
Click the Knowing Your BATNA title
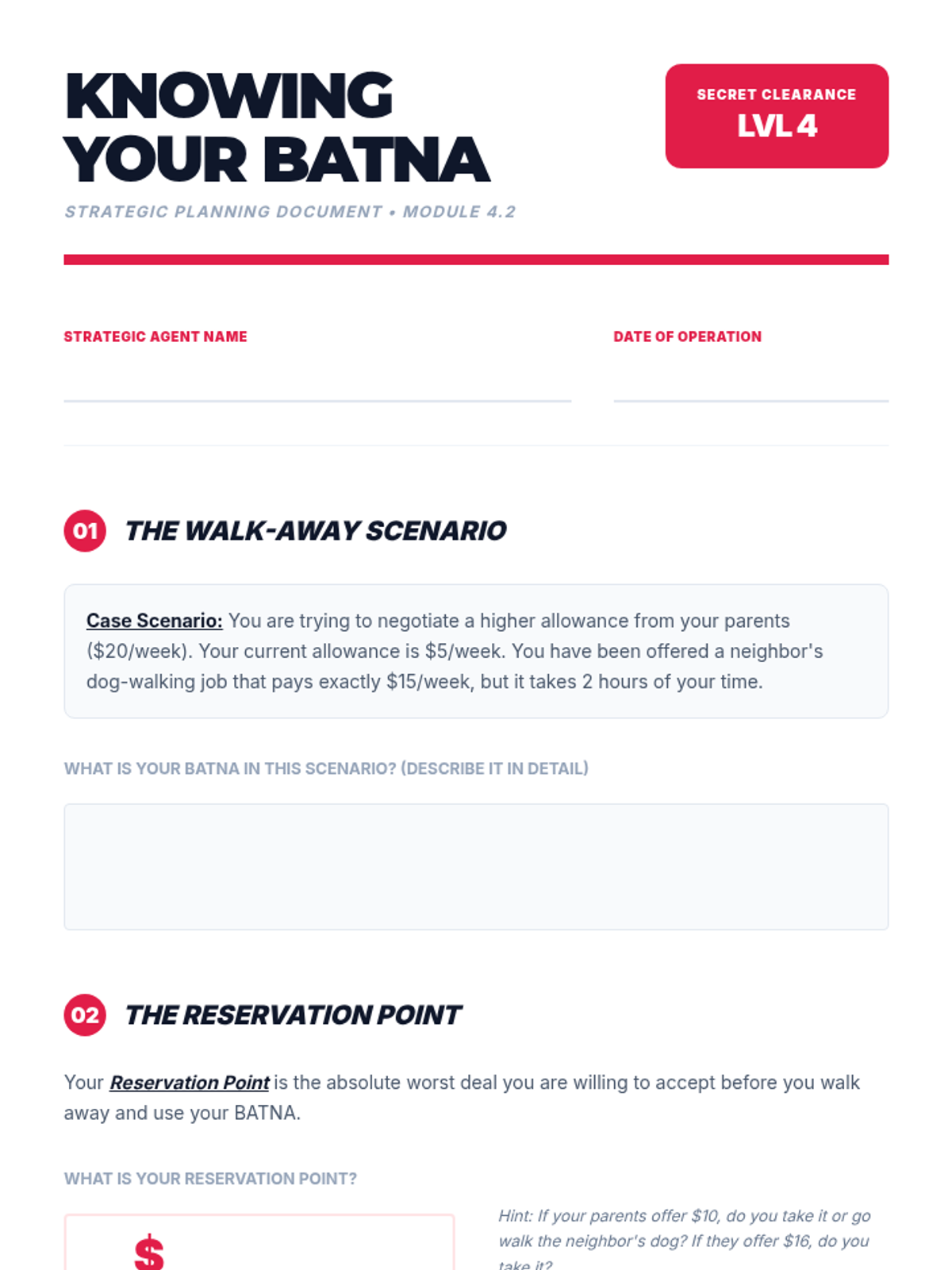pos(276,128)
